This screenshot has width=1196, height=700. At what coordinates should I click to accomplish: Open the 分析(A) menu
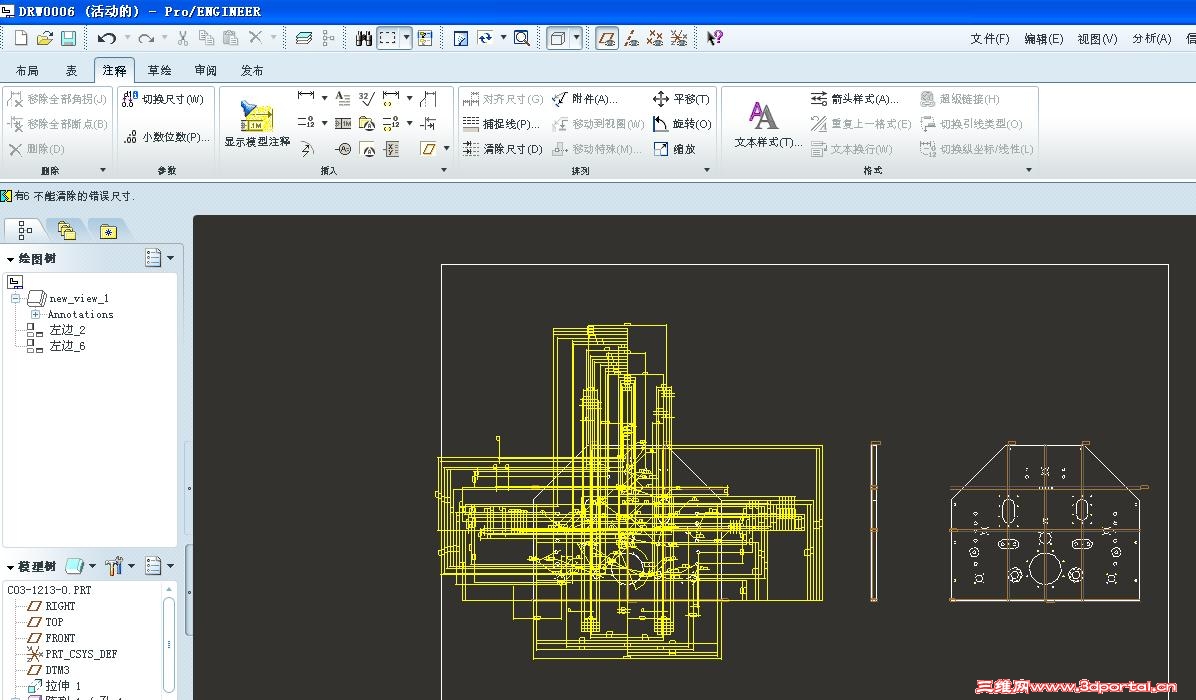(1152, 38)
